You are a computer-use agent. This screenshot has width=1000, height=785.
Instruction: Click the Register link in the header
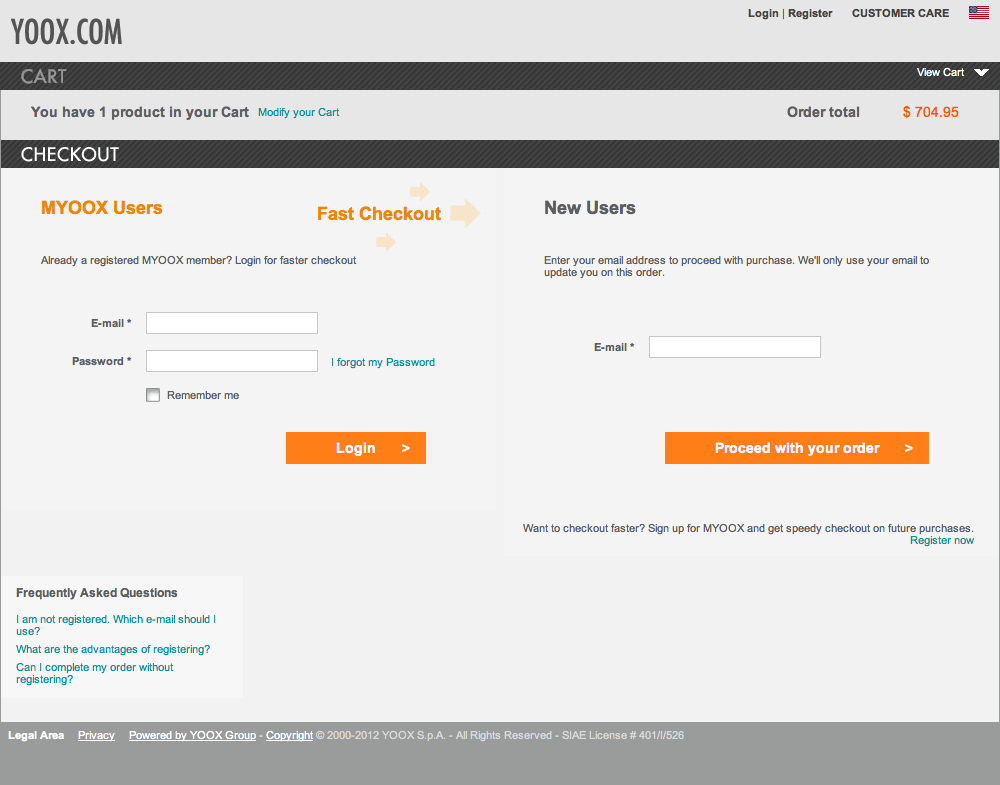tap(810, 13)
